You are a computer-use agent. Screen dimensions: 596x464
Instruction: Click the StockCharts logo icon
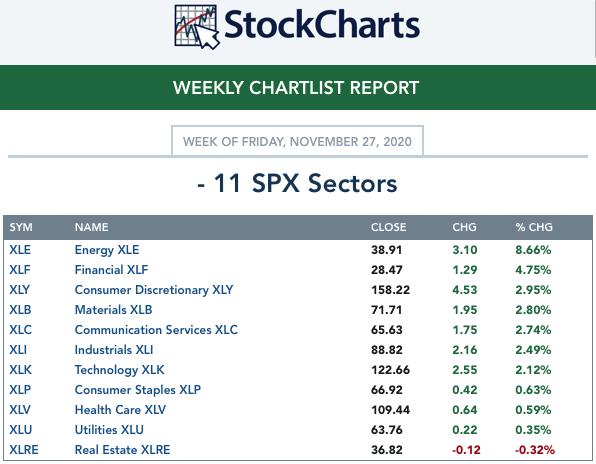pyautogui.click(x=197, y=27)
